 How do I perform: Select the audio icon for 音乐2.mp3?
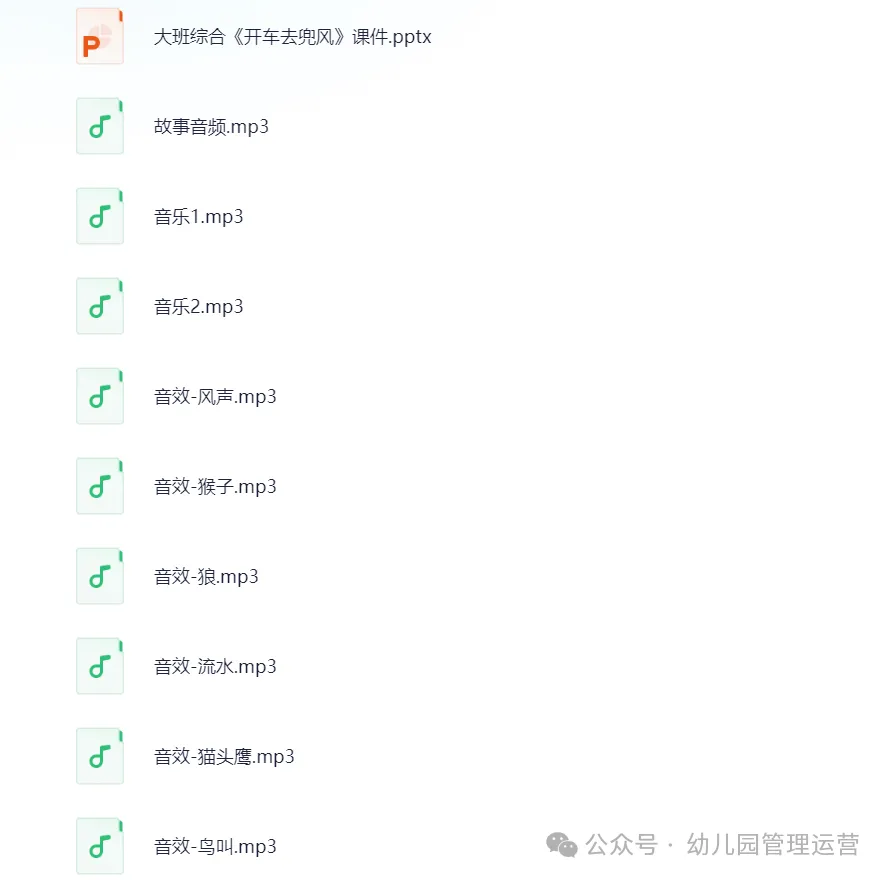[x=100, y=306]
